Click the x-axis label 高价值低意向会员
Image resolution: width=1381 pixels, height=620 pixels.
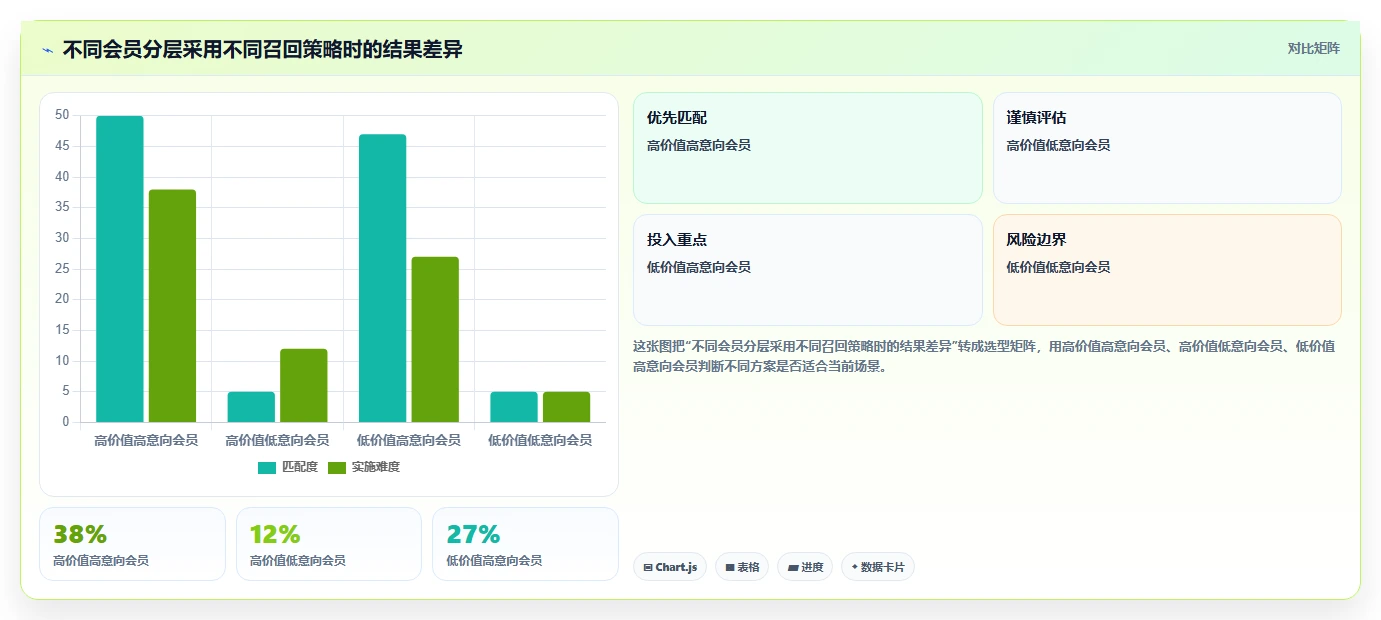tap(277, 440)
